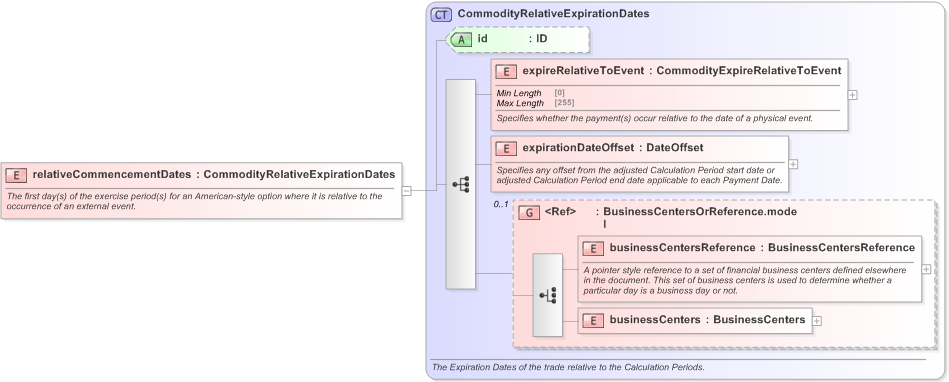Select the id attribute name
Image resolution: width=949 pixels, height=382 pixels.
[482, 39]
